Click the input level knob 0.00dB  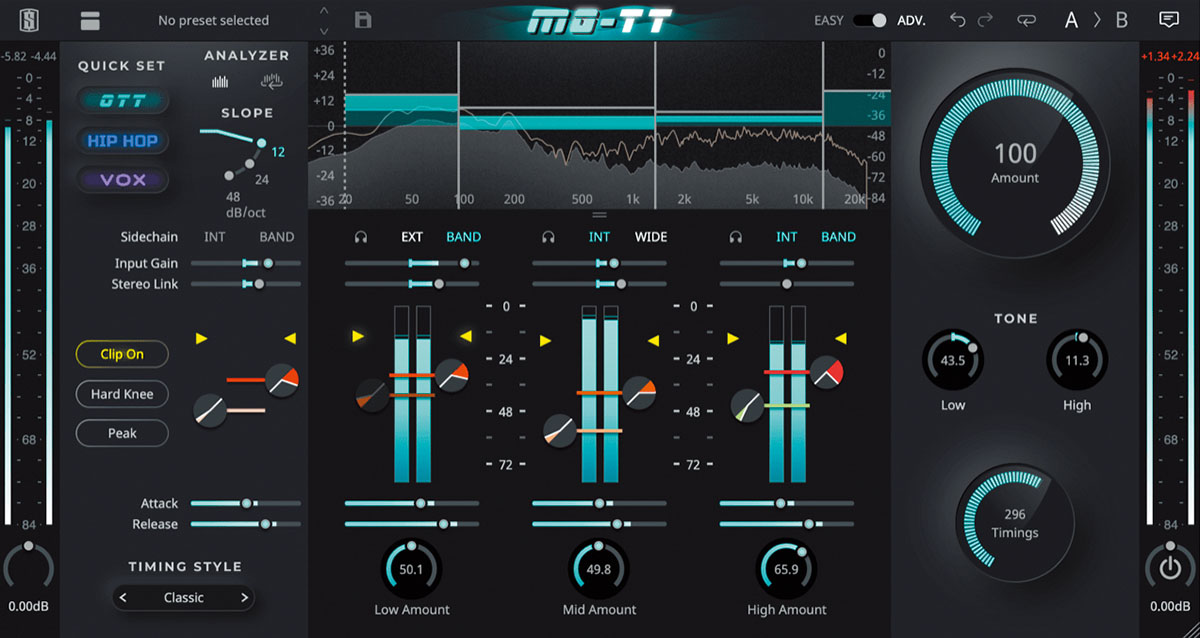pyautogui.click(x=29, y=569)
